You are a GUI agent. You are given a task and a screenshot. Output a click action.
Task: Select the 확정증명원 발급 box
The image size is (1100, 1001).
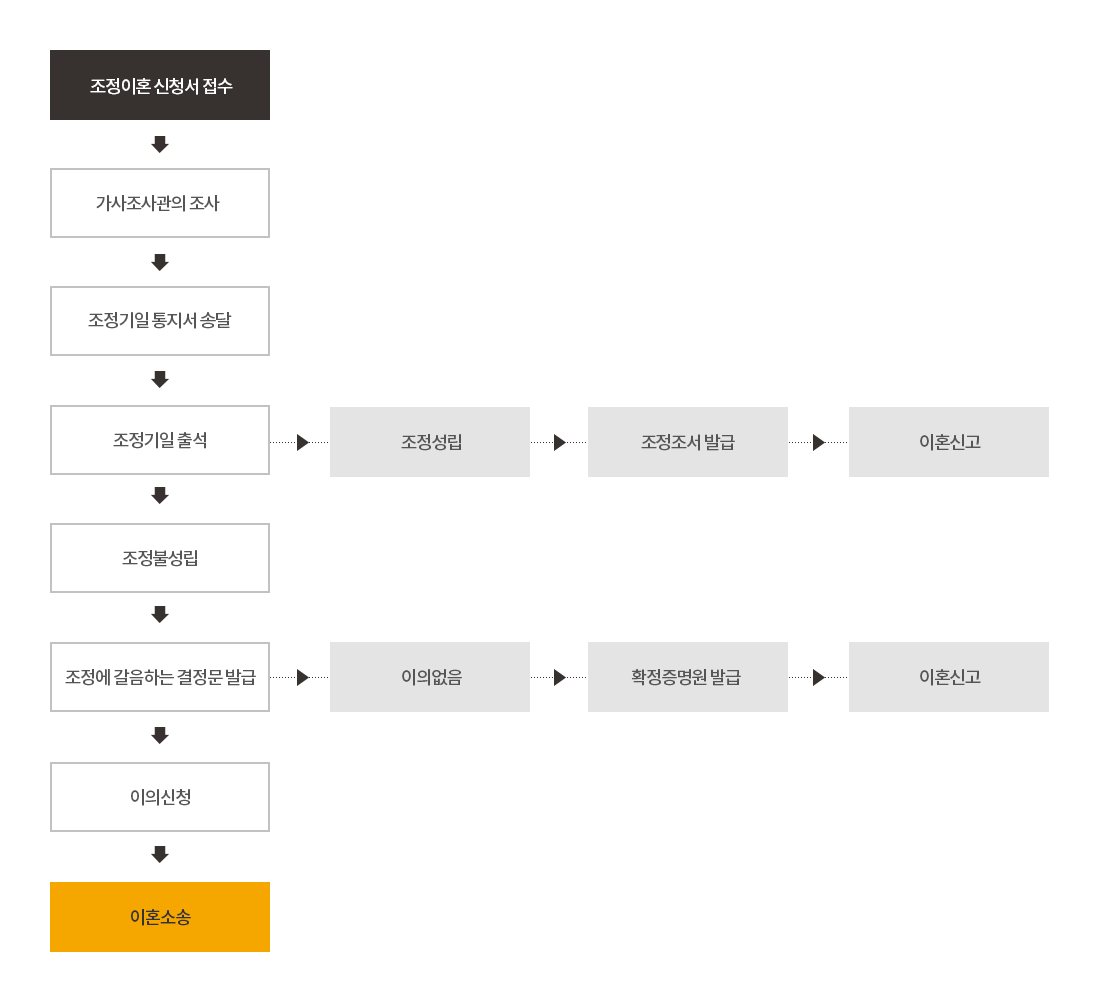click(x=688, y=677)
